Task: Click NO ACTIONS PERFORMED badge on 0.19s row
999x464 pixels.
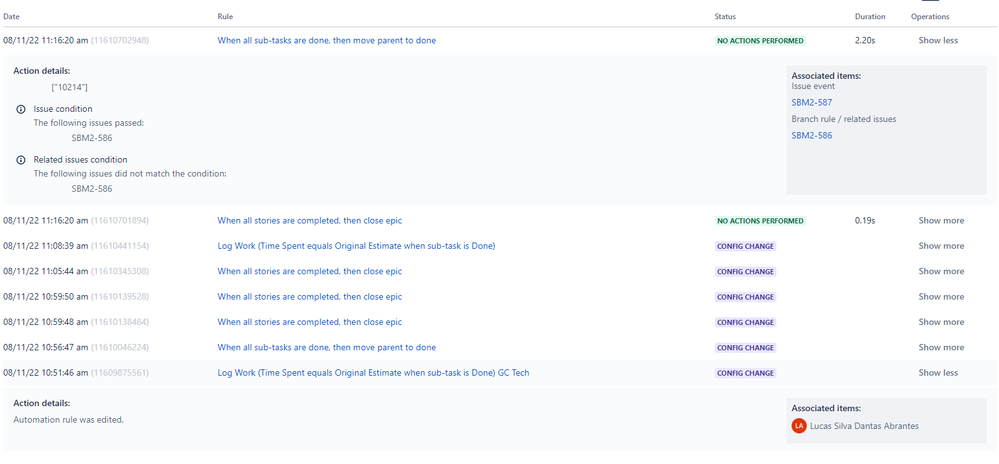Action: click(x=760, y=221)
